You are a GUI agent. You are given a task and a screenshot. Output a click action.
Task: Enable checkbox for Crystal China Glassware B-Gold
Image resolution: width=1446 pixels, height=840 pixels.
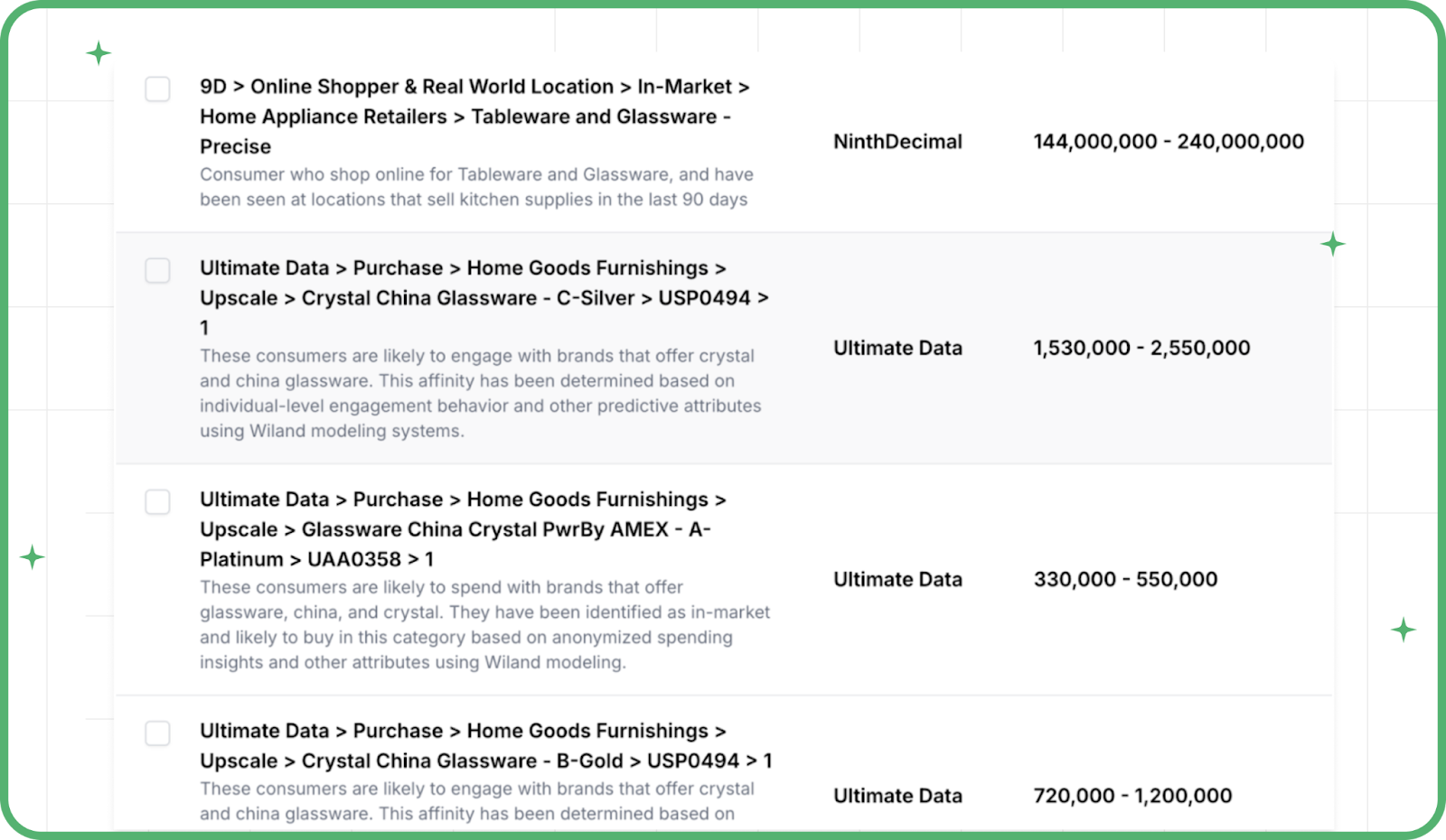pyautogui.click(x=157, y=733)
